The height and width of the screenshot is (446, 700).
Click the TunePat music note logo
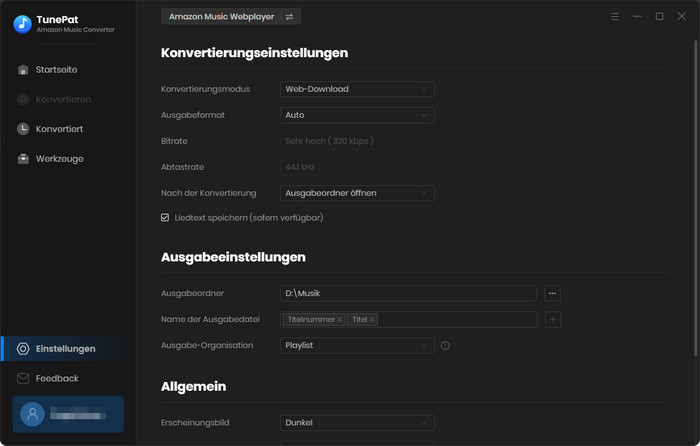point(22,24)
